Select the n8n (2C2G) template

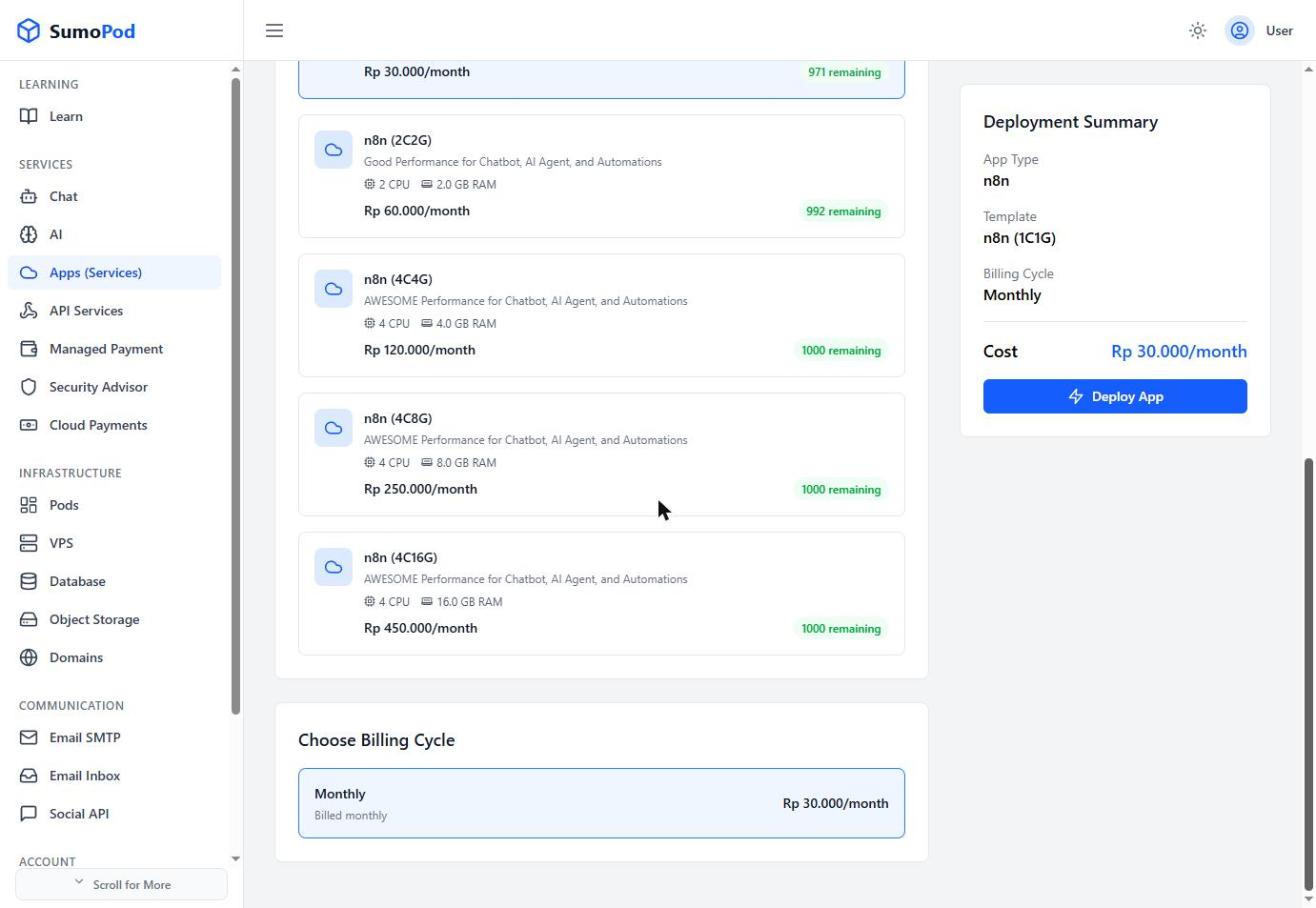pyautogui.click(x=601, y=176)
